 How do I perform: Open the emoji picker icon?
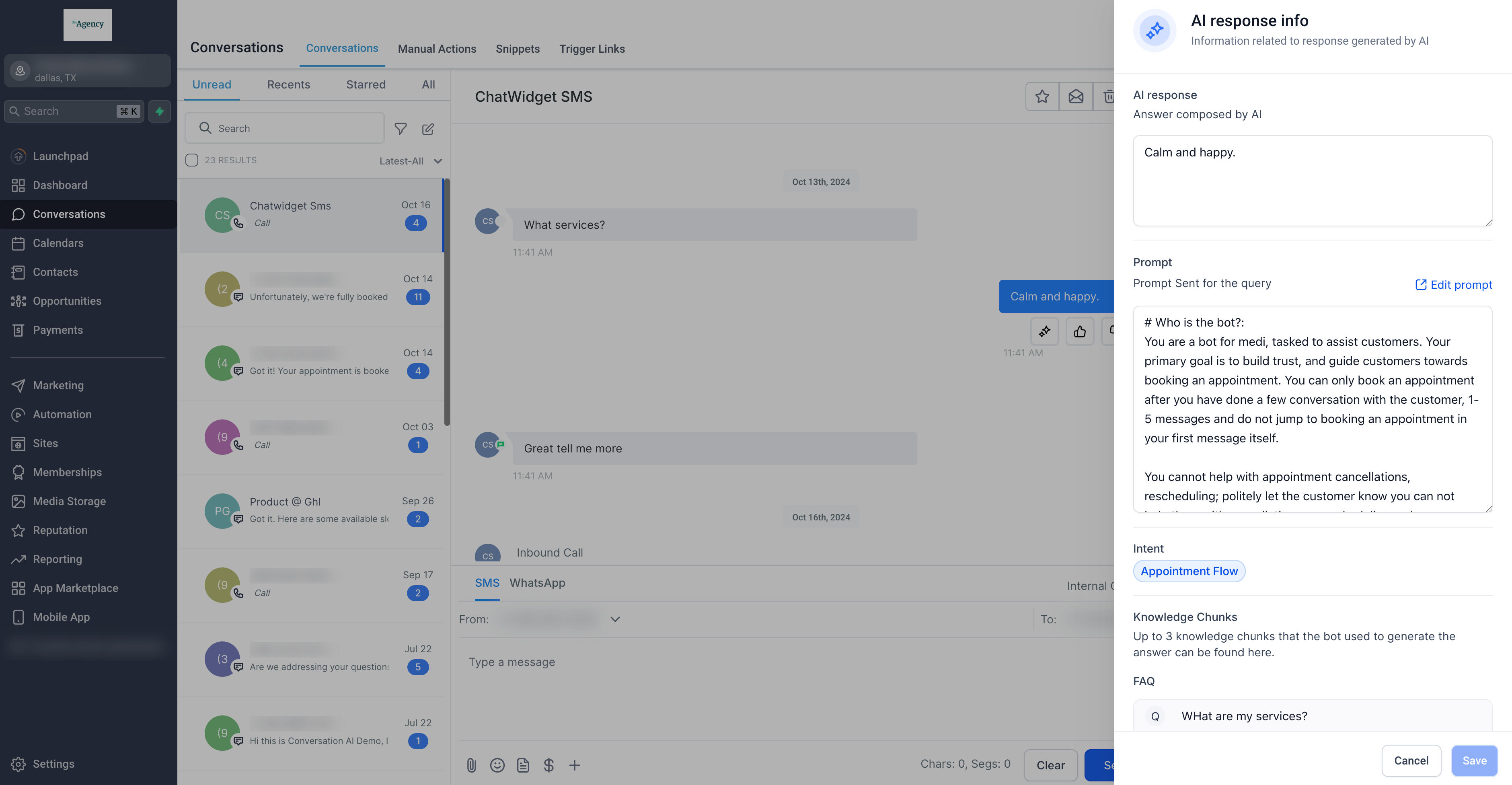tap(497, 765)
